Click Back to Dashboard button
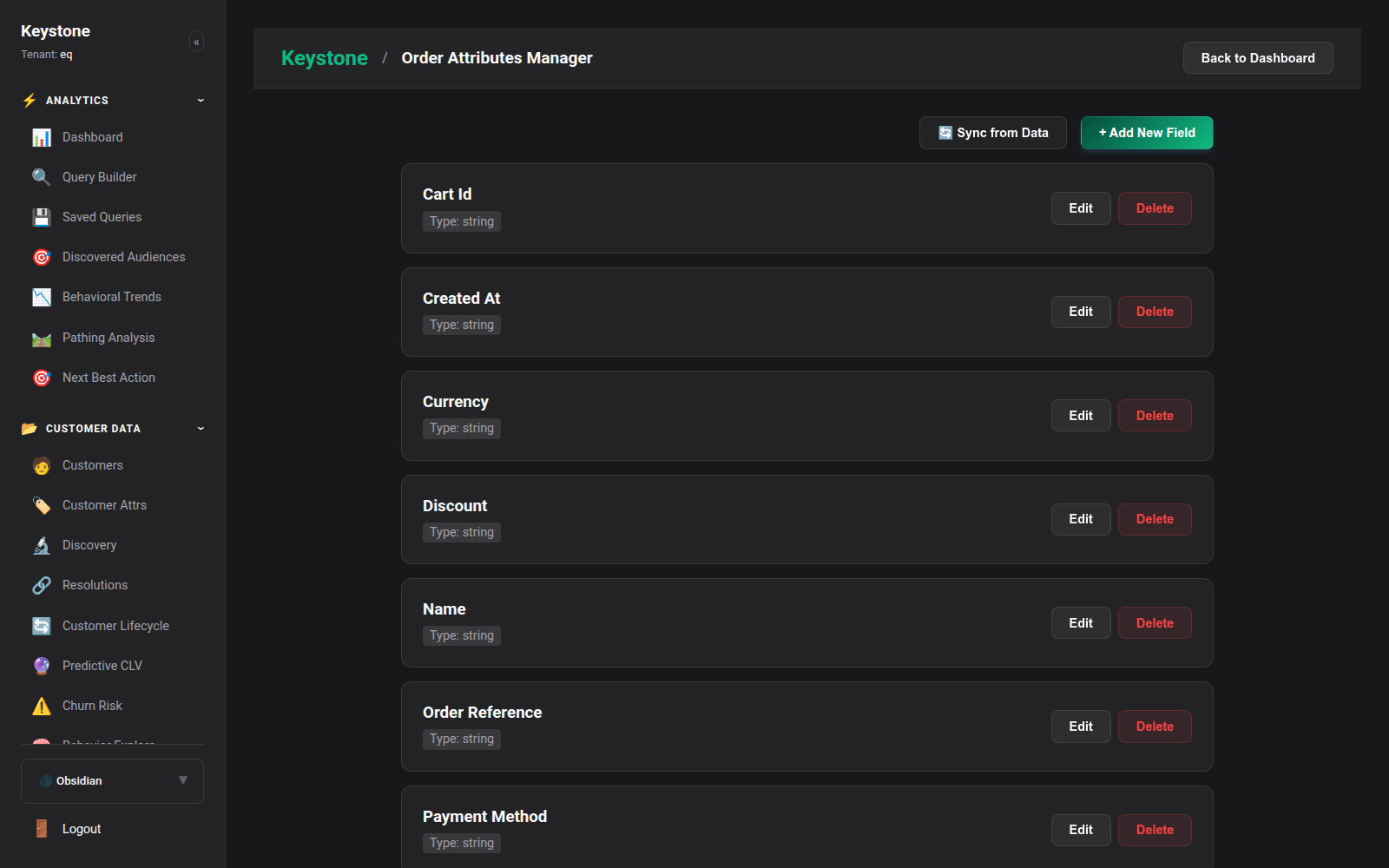1389x868 pixels. (x=1258, y=58)
